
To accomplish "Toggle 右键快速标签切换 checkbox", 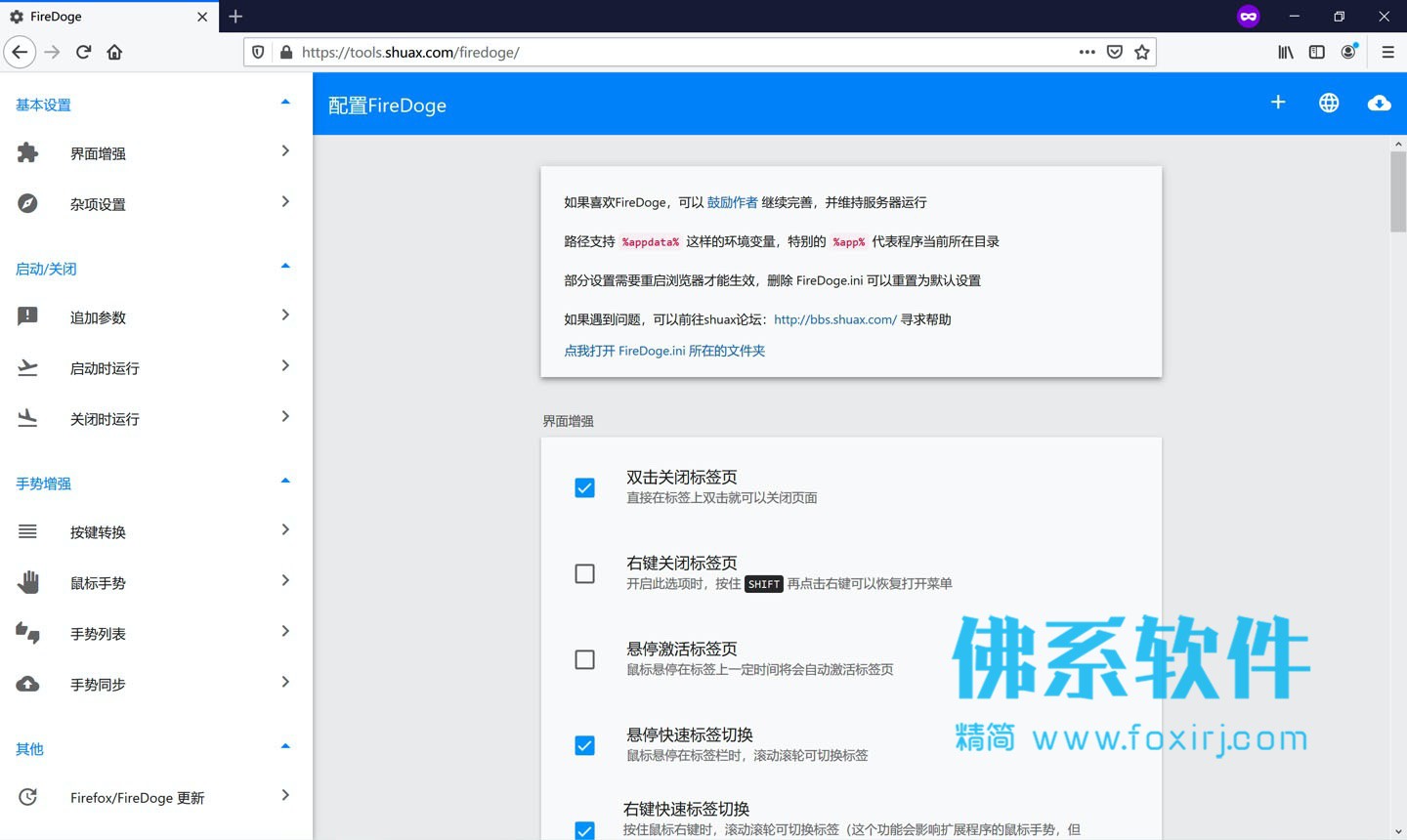I will click(x=584, y=830).
